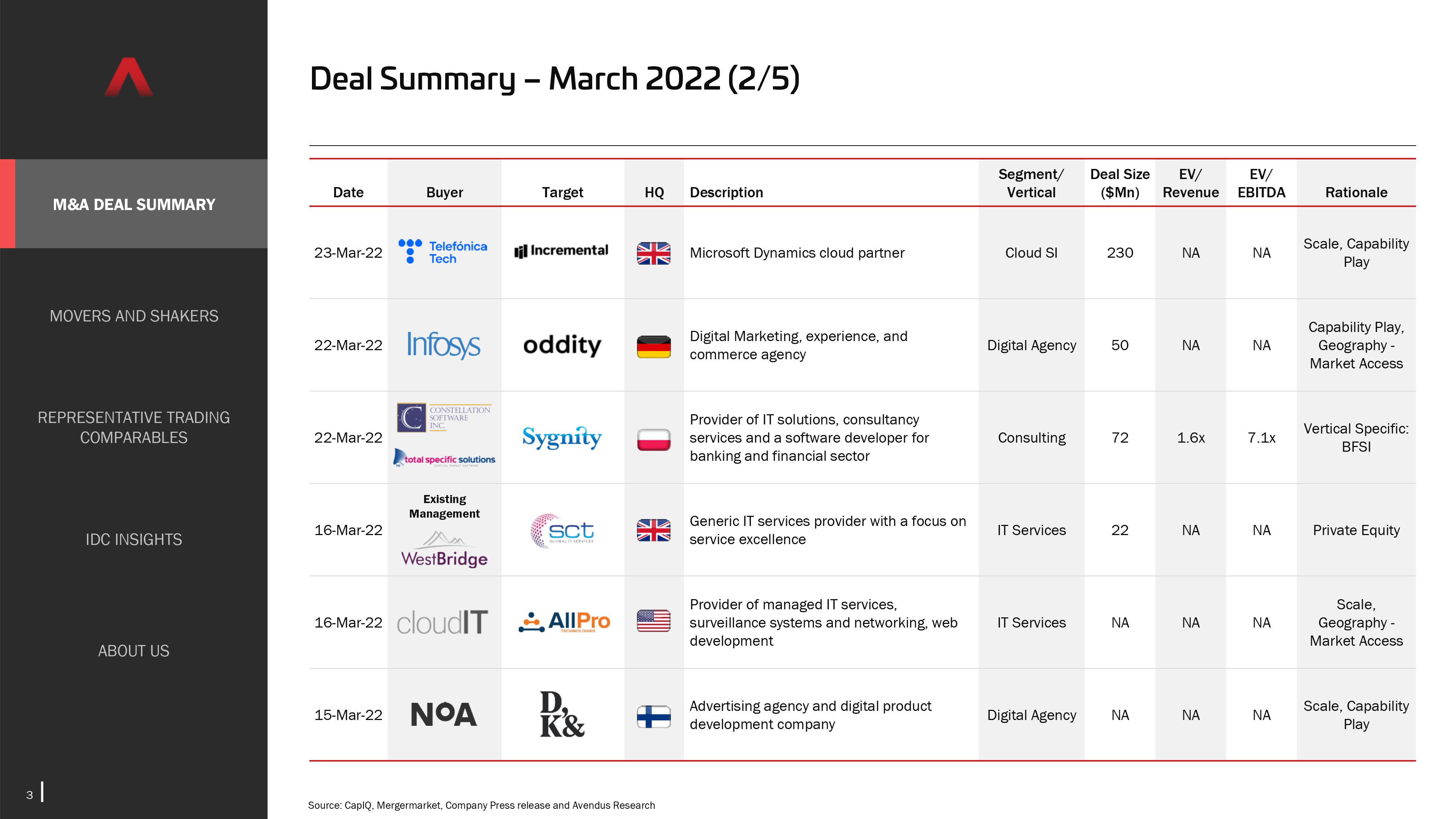This screenshot has width=1456, height=819.
Task: Open the About Us section
Action: tap(134, 650)
